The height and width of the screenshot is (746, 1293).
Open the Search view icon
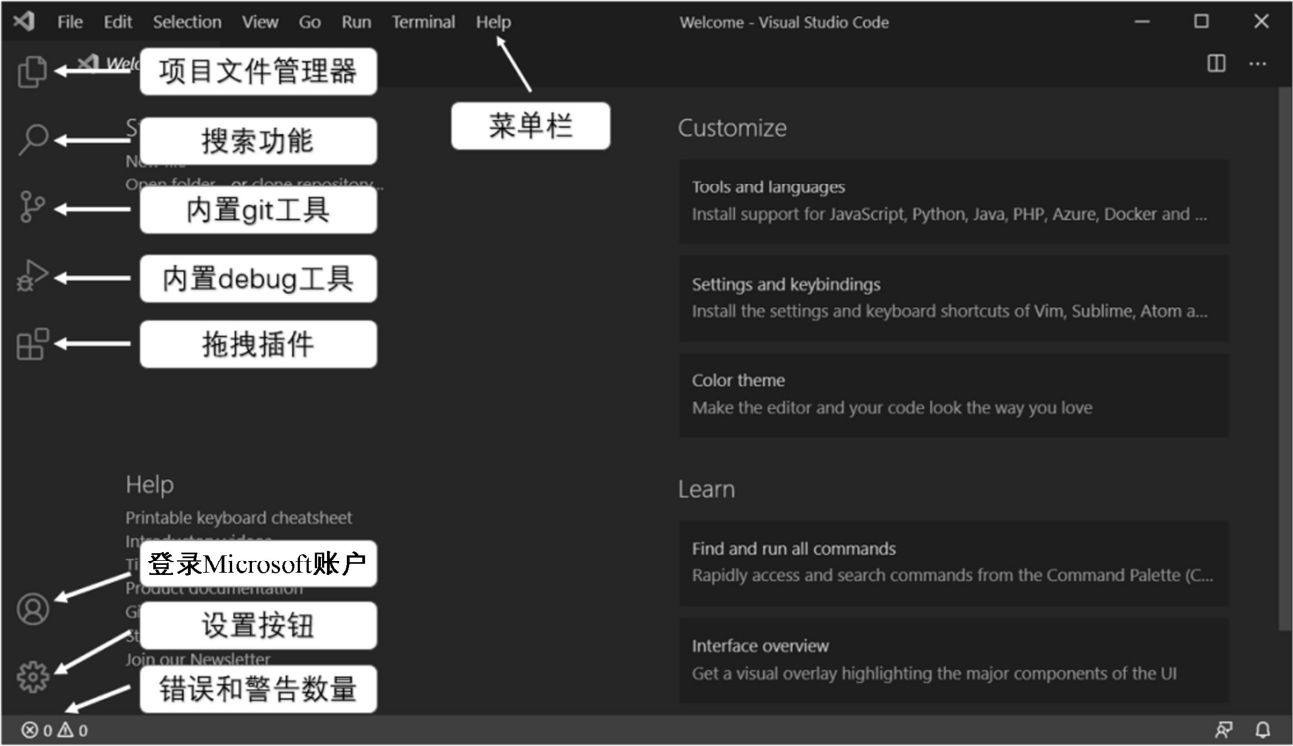pos(33,139)
